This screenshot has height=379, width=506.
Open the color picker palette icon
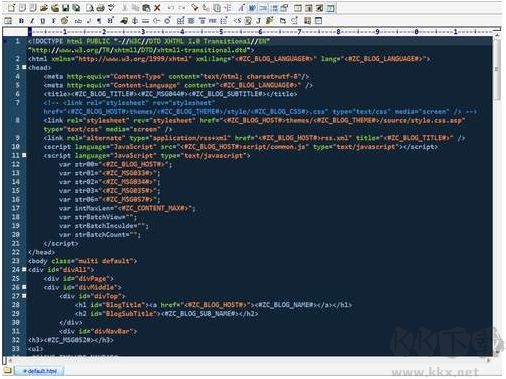pos(65,21)
